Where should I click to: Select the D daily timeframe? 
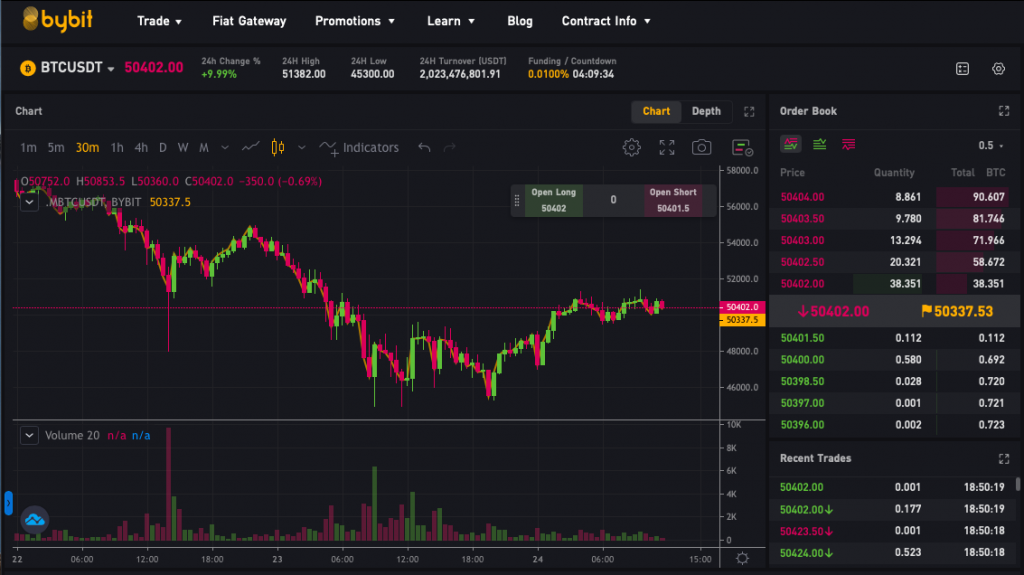tap(163, 148)
